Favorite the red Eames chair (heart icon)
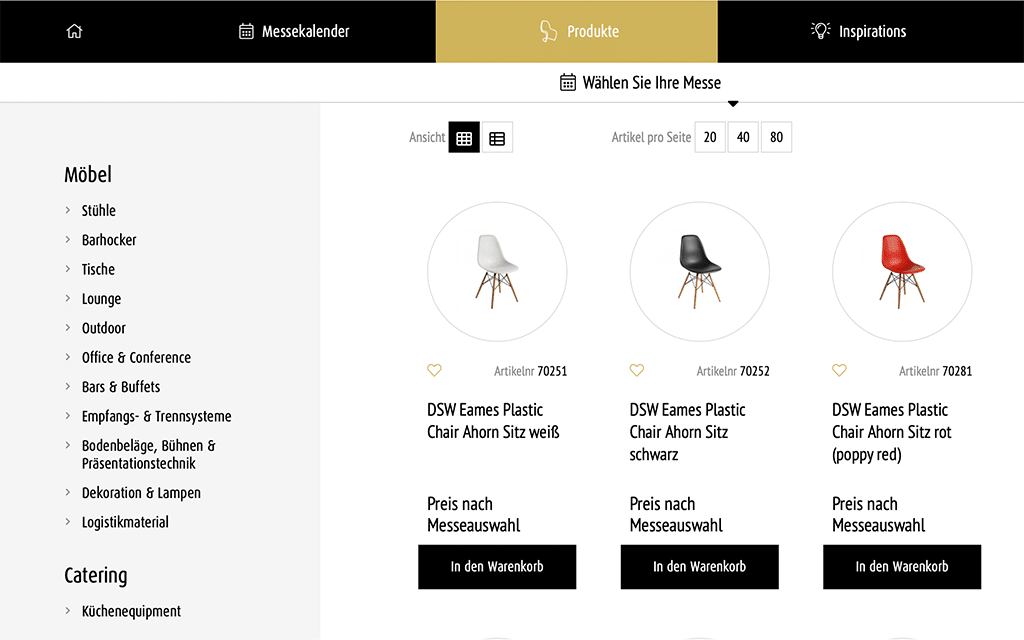 (x=839, y=371)
